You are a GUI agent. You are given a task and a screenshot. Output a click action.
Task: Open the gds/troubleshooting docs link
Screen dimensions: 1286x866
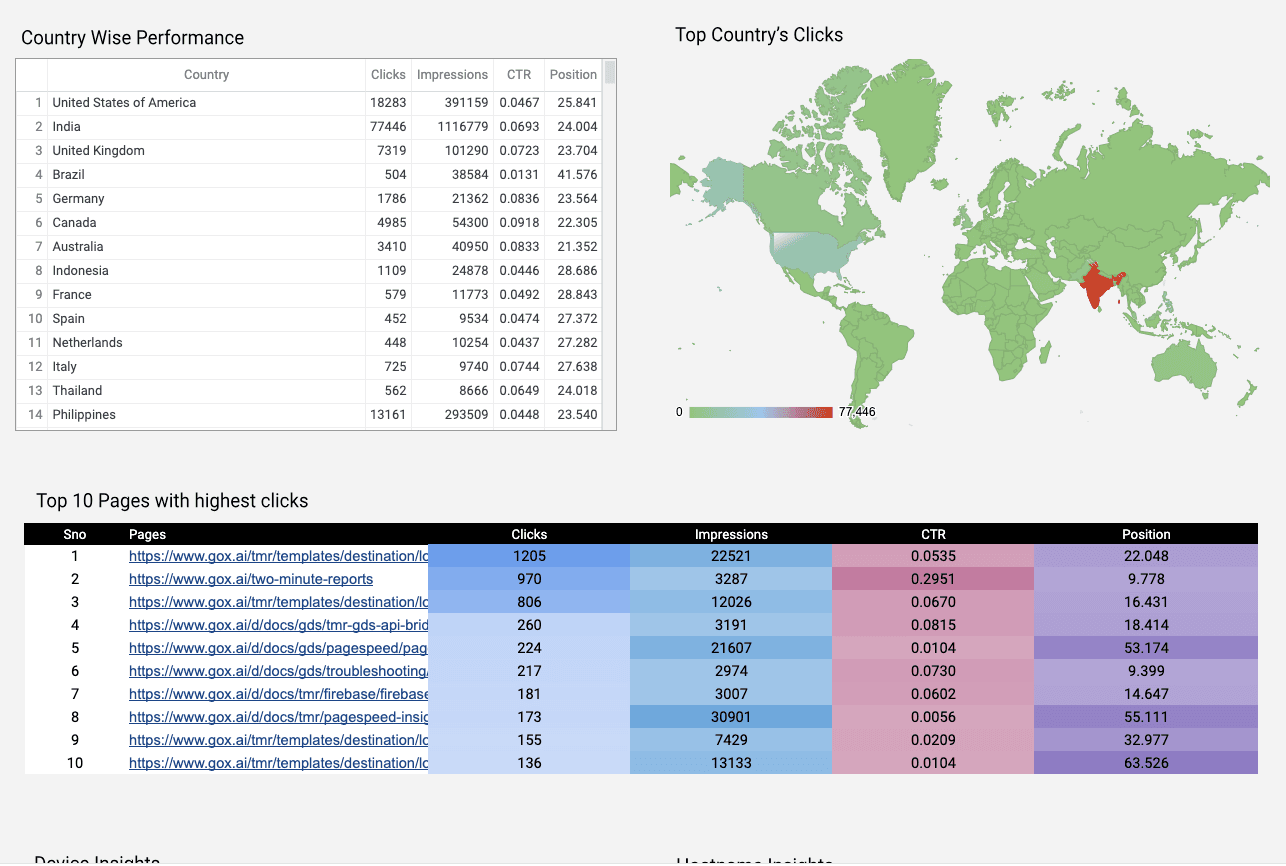point(279,671)
